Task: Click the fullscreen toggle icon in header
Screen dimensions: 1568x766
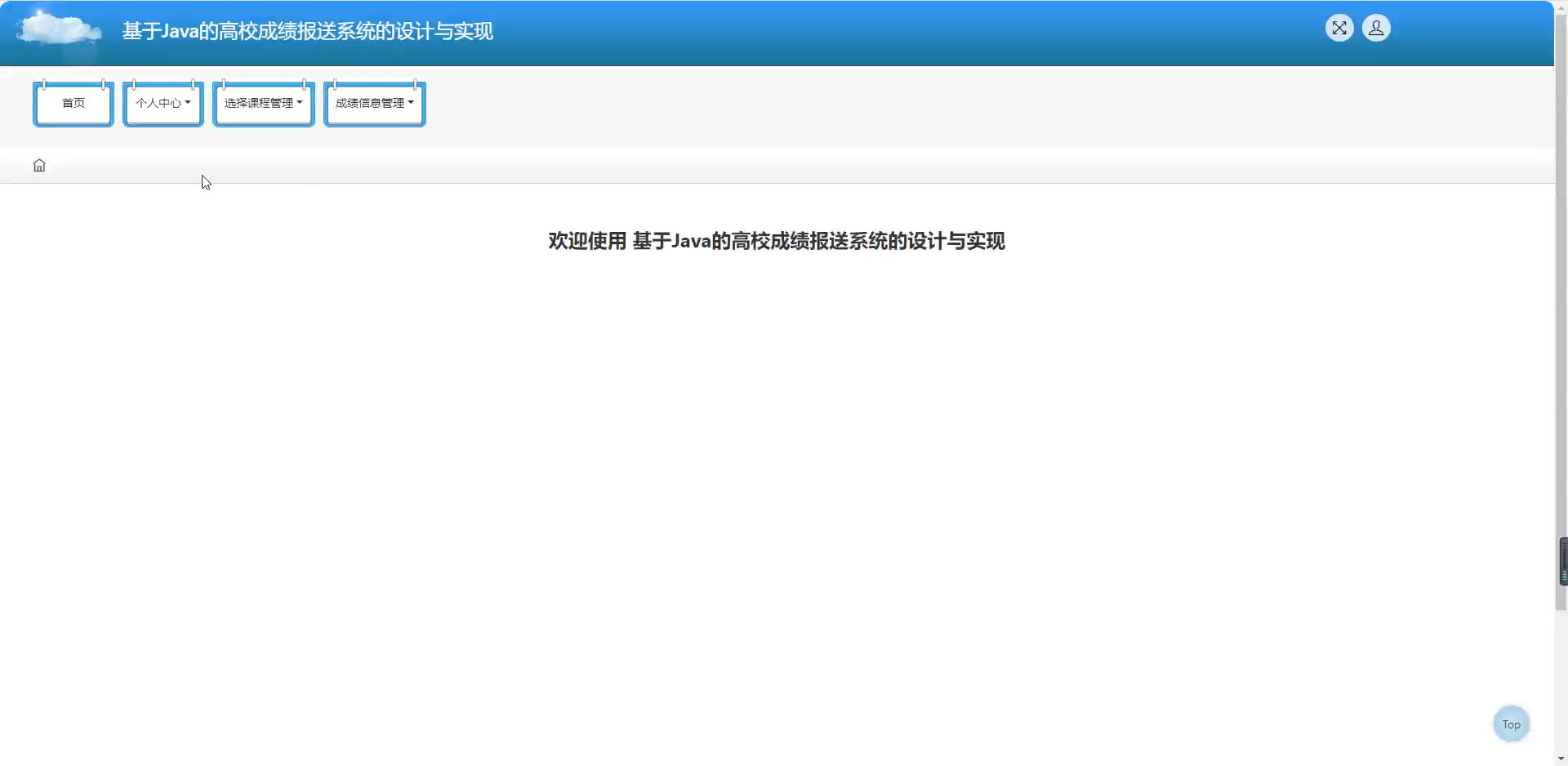Action: 1339,29
